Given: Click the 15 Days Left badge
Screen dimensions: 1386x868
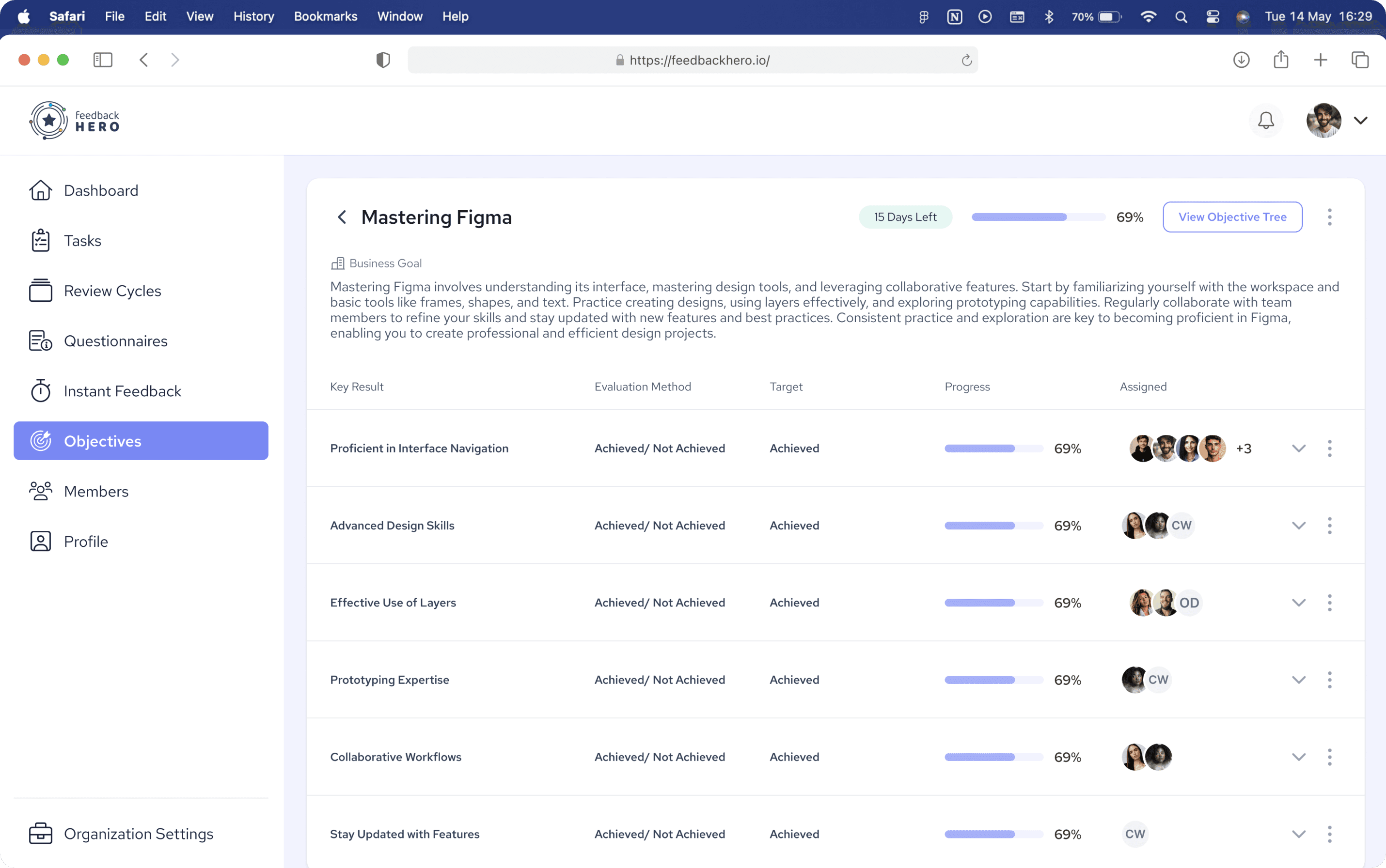Looking at the screenshot, I should [x=905, y=217].
